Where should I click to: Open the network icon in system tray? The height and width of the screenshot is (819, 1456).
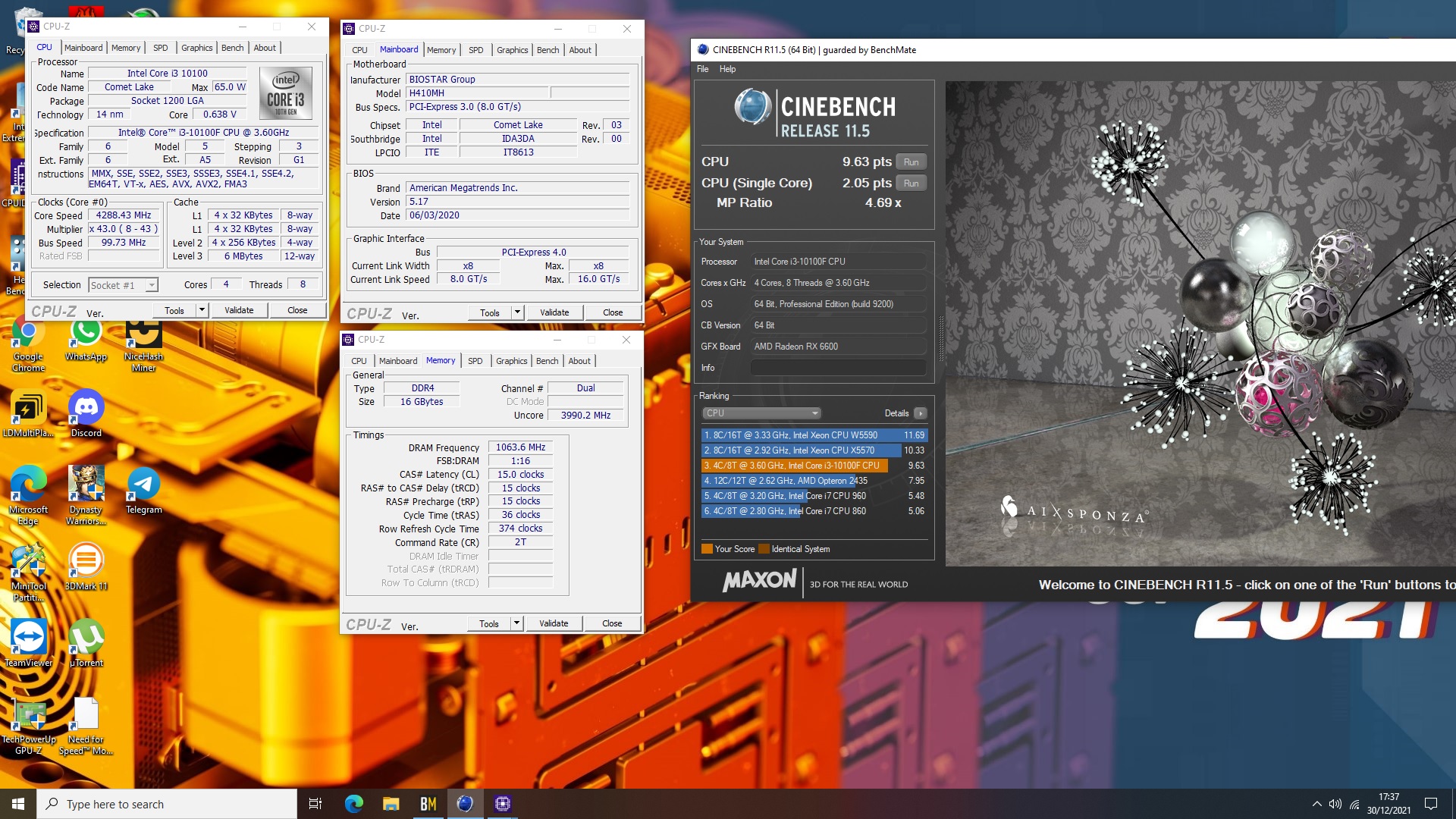tap(1354, 804)
